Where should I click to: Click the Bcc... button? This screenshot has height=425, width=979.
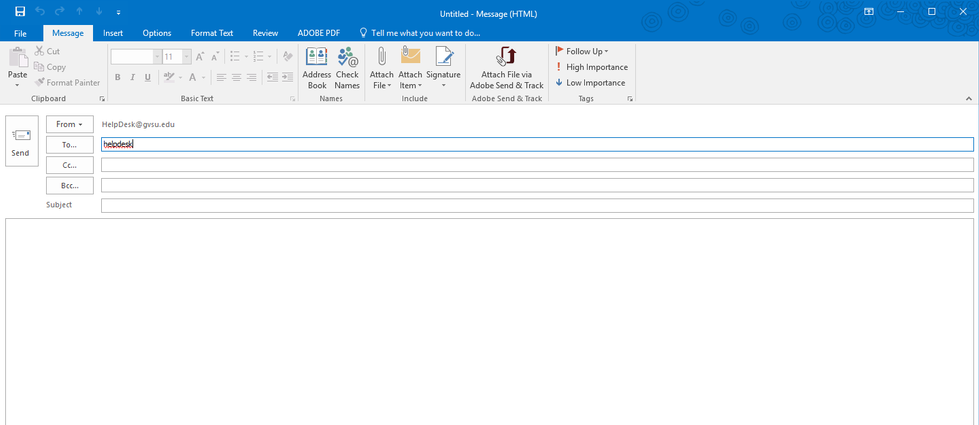coord(69,185)
